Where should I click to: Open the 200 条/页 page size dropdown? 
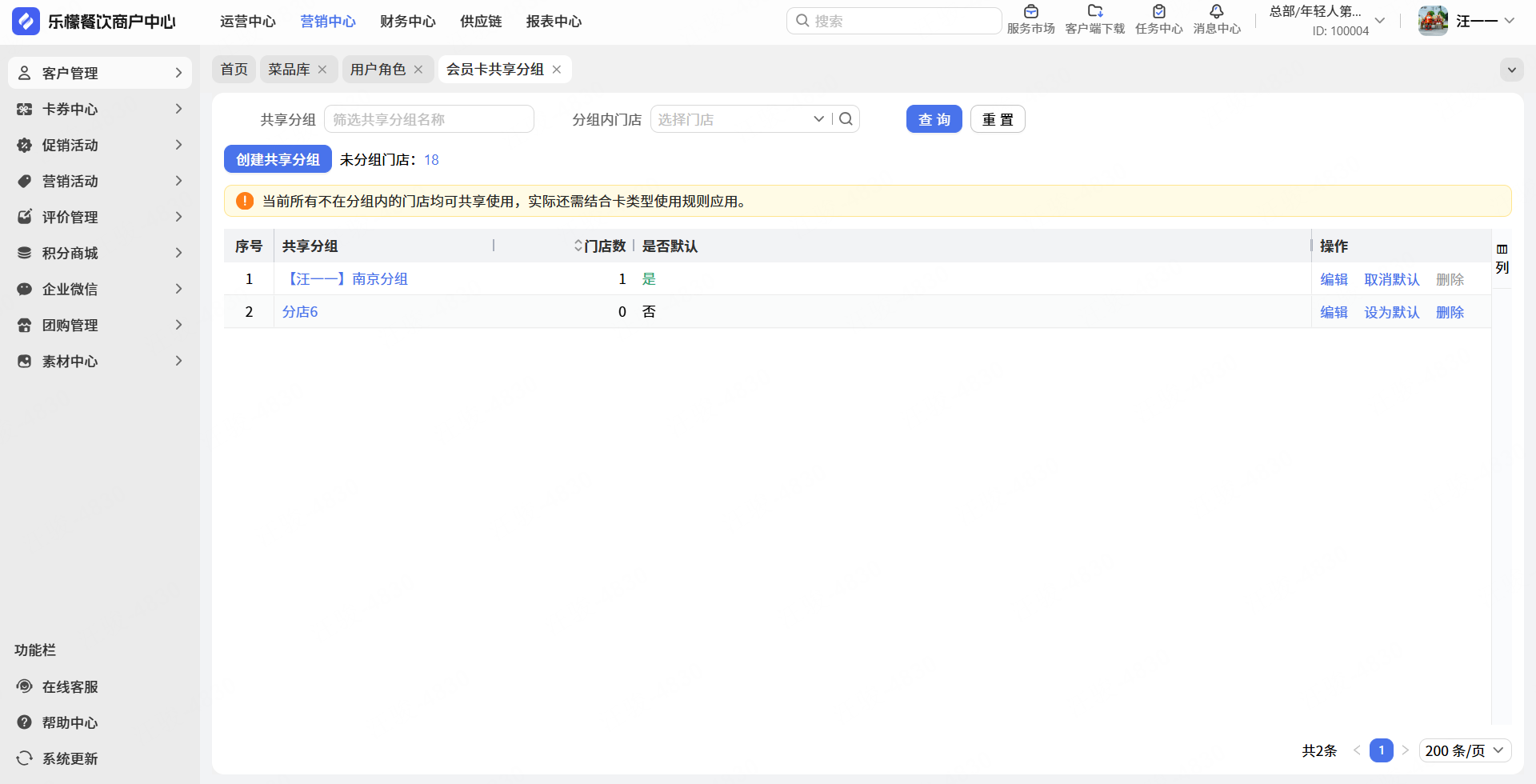click(x=1465, y=750)
